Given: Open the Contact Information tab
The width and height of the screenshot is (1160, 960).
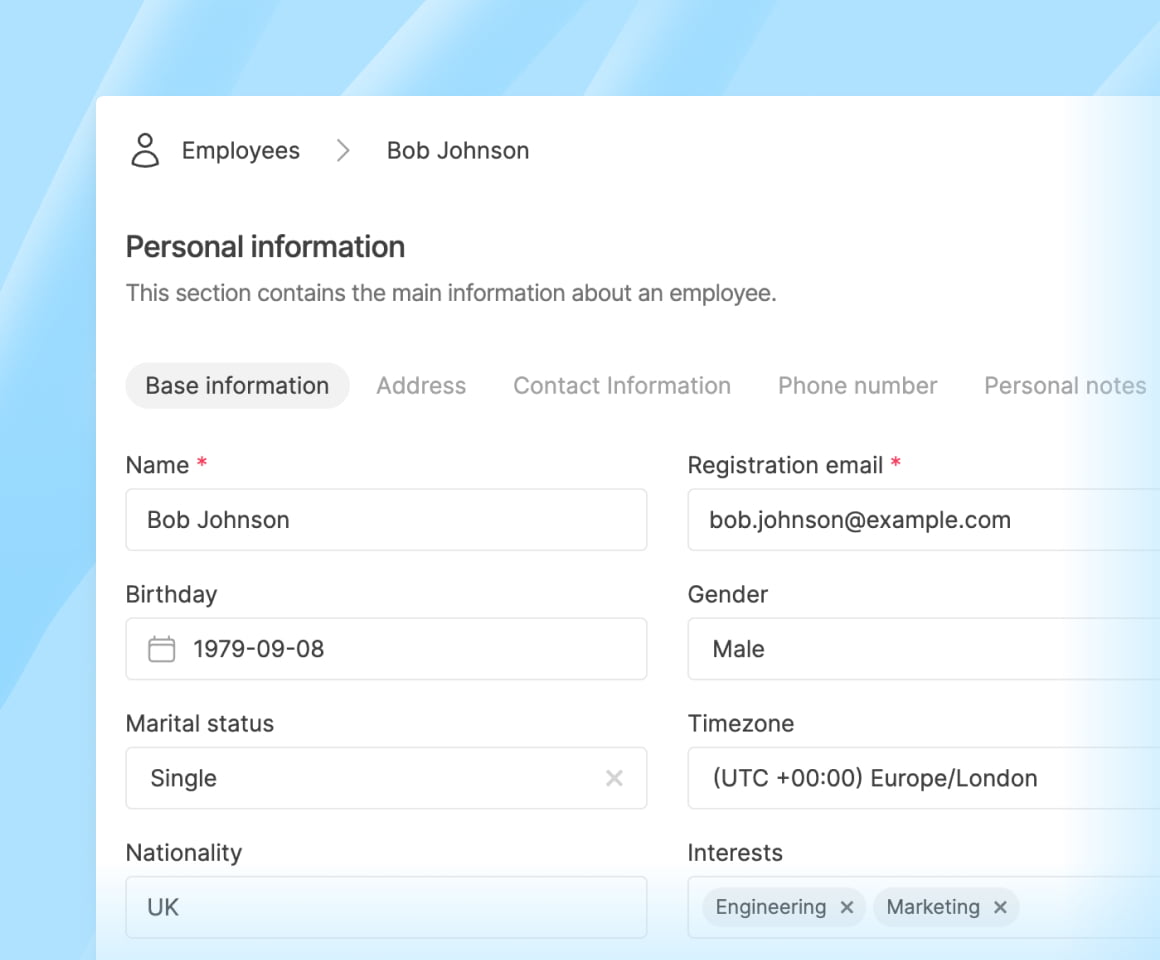Looking at the screenshot, I should click(x=621, y=386).
